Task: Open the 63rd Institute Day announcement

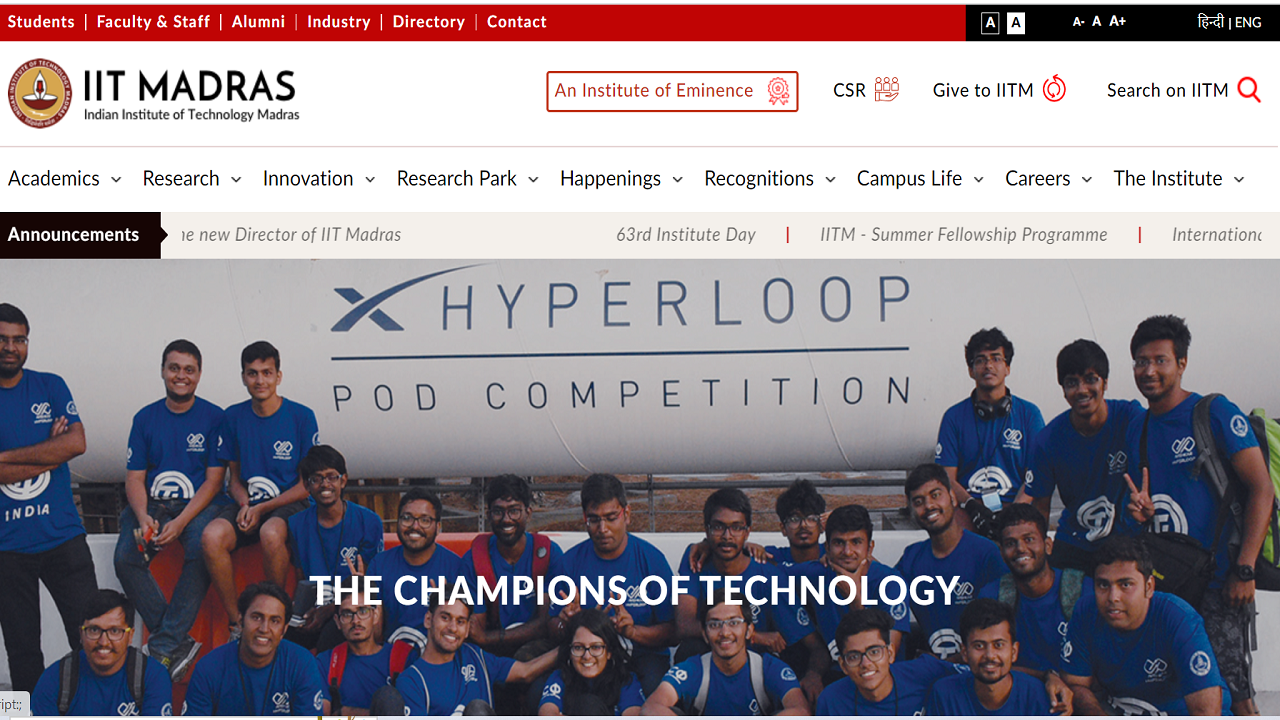Action: tap(685, 235)
